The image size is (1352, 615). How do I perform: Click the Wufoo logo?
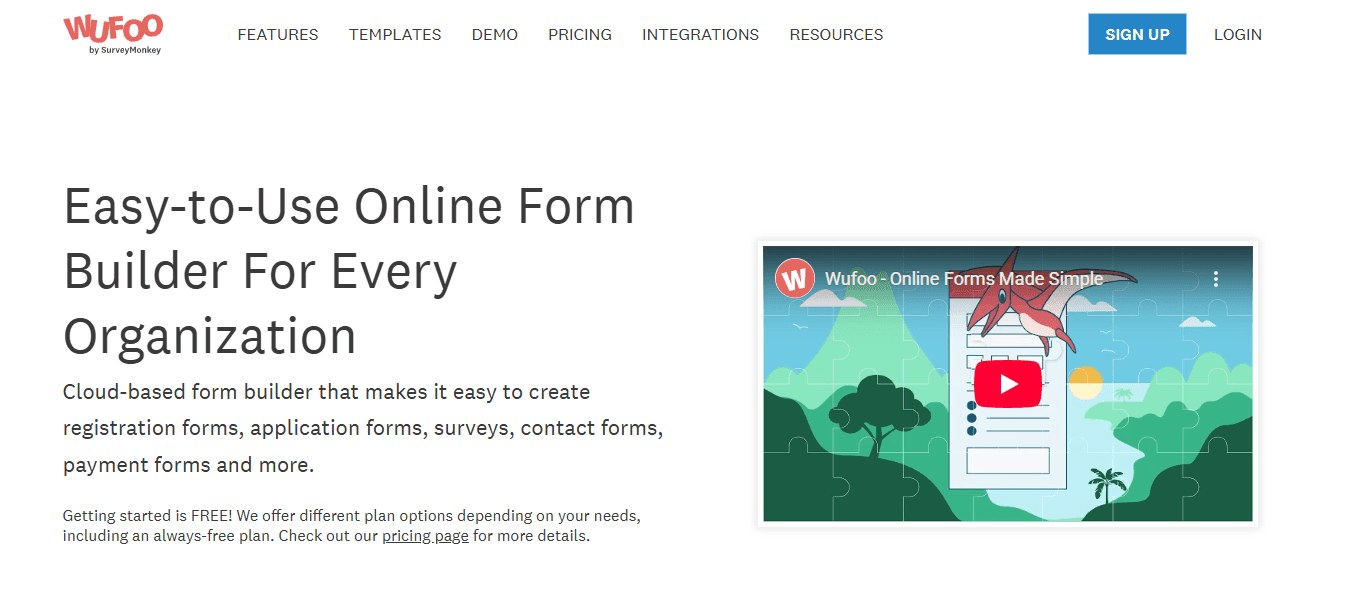pyautogui.click(x=113, y=34)
